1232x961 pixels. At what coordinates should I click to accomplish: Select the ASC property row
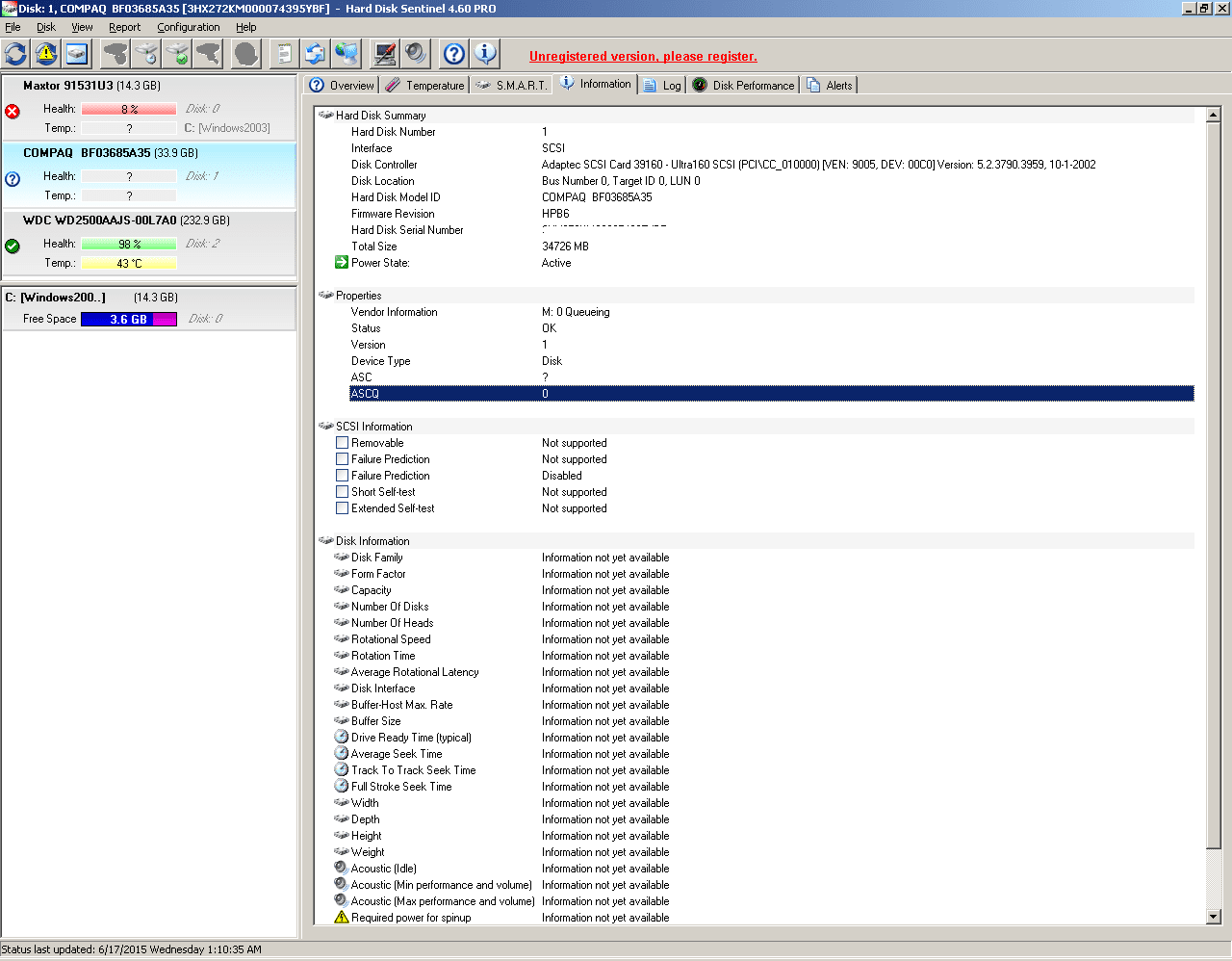coord(772,377)
